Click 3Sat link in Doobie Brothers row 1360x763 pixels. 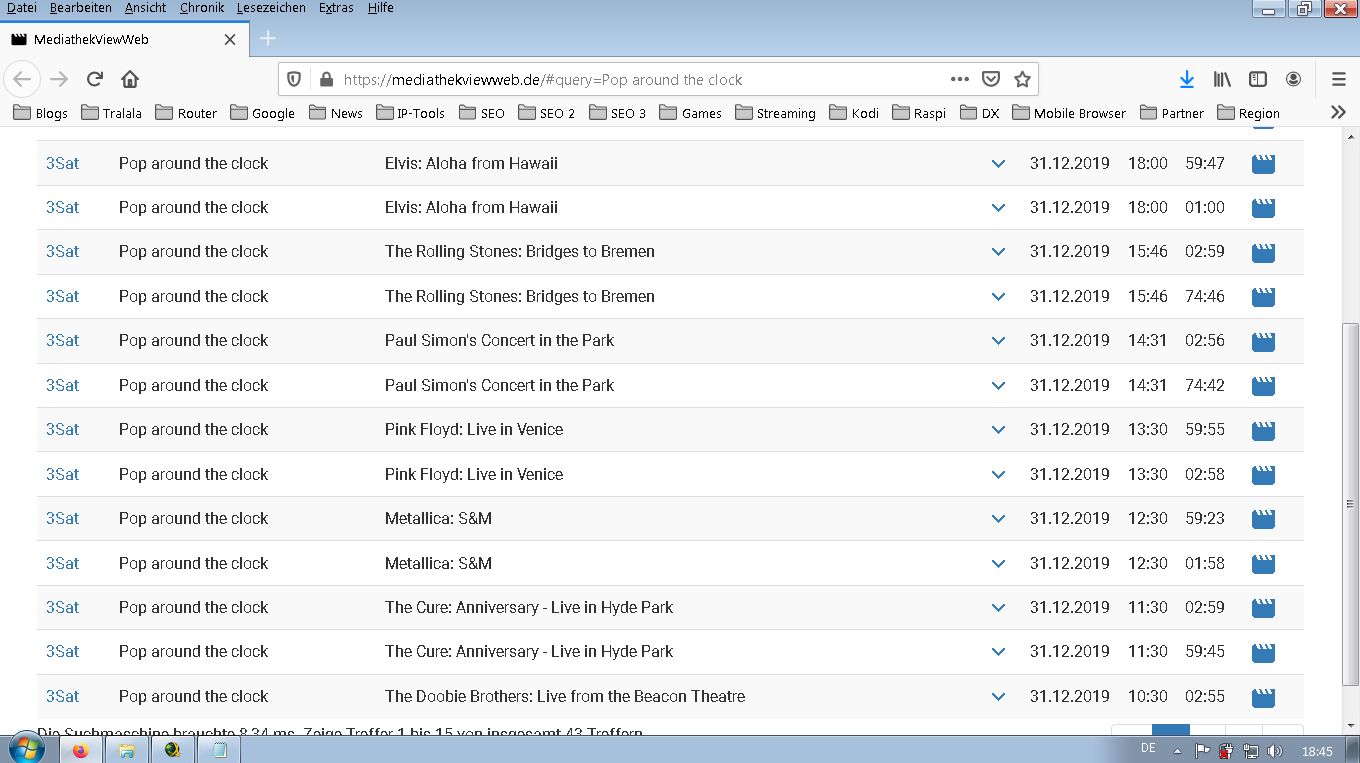point(62,696)
